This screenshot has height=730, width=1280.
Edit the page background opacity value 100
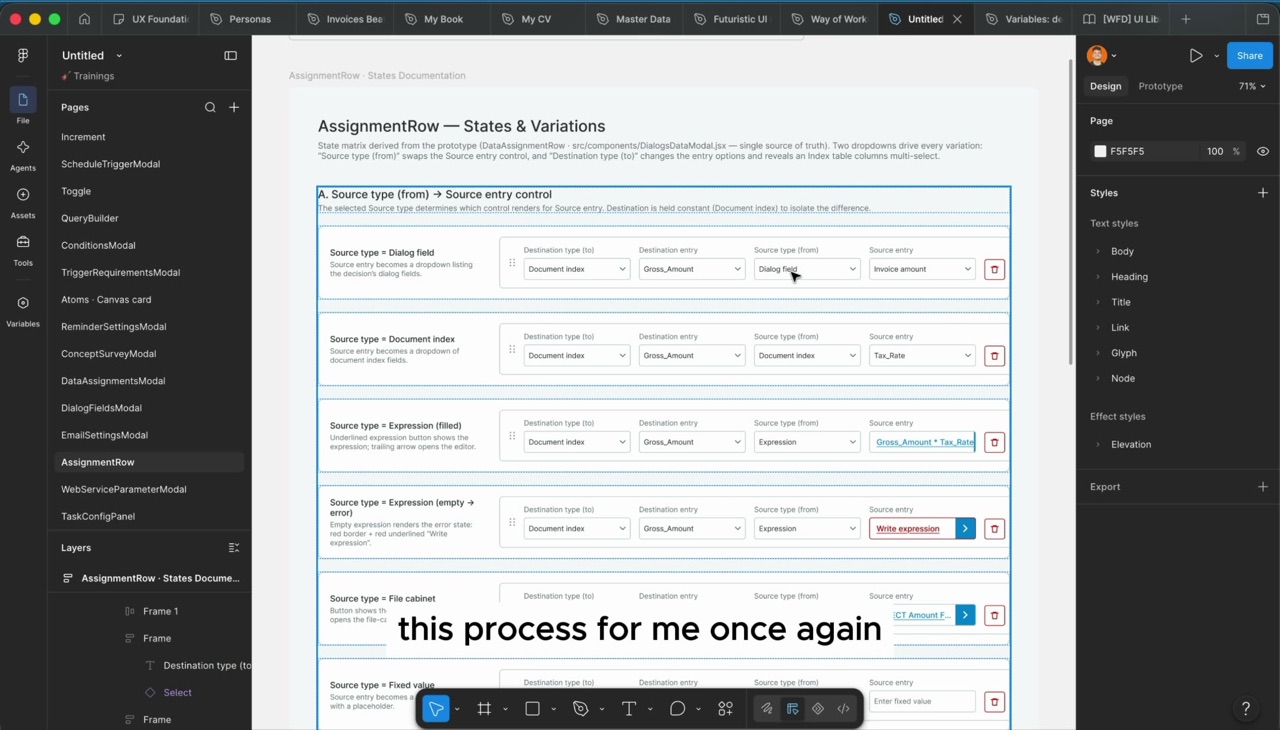point(1215,152)
